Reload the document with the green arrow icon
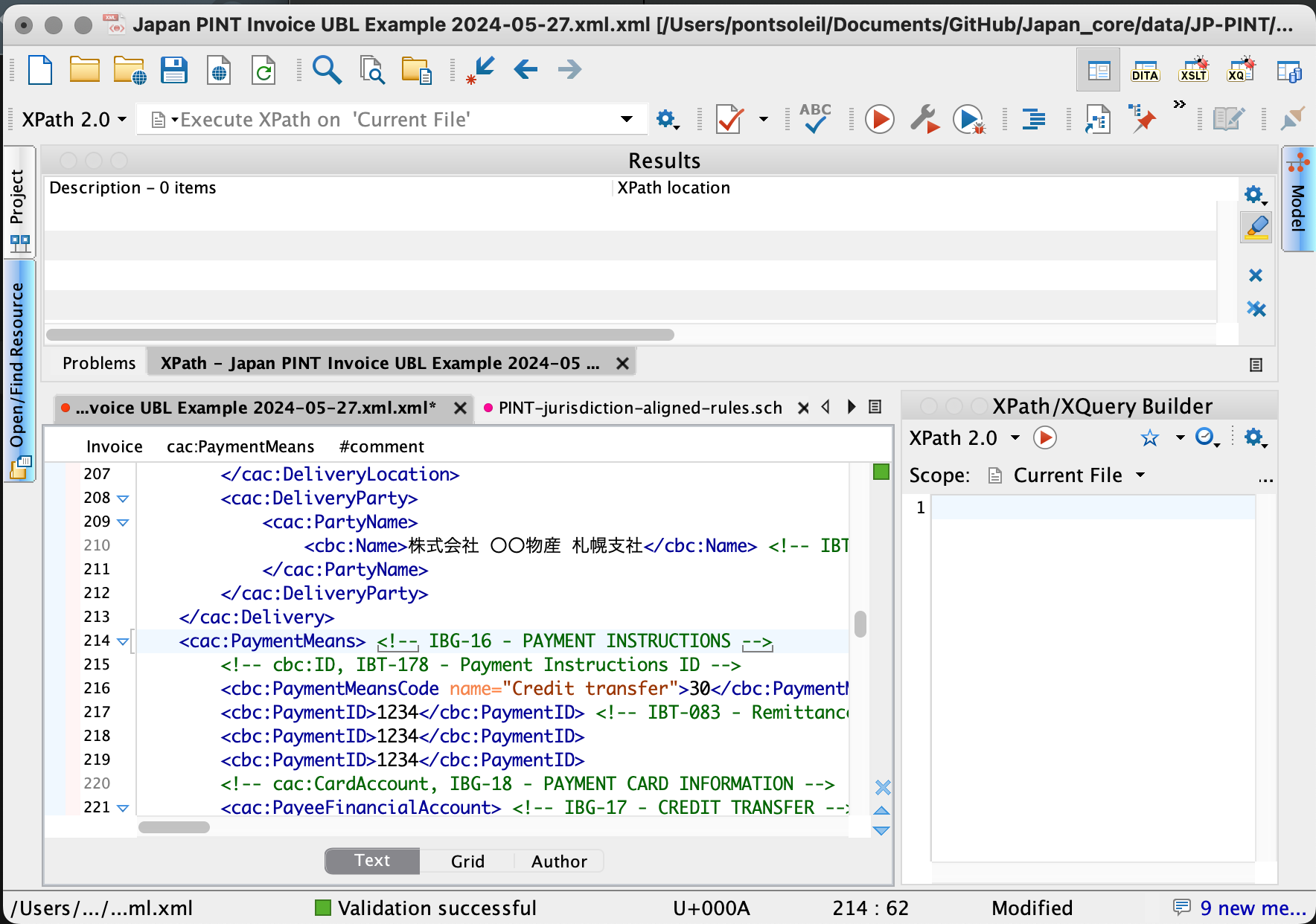The height and width of the screenshot is (924, 1316). click(x=263, y=71)
